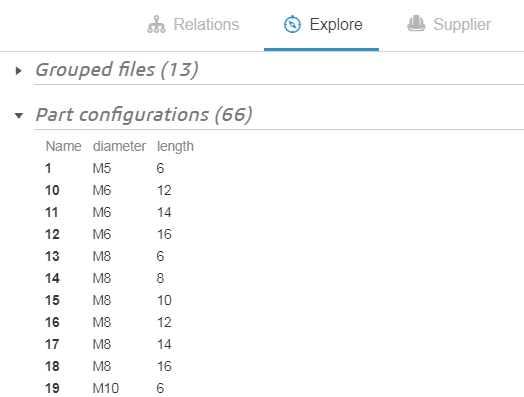Image resolution: width=524 pixels, height=397 pixels.
Task: Select configuration 15 with M8 length 10
Action: (x=119, y=300)
